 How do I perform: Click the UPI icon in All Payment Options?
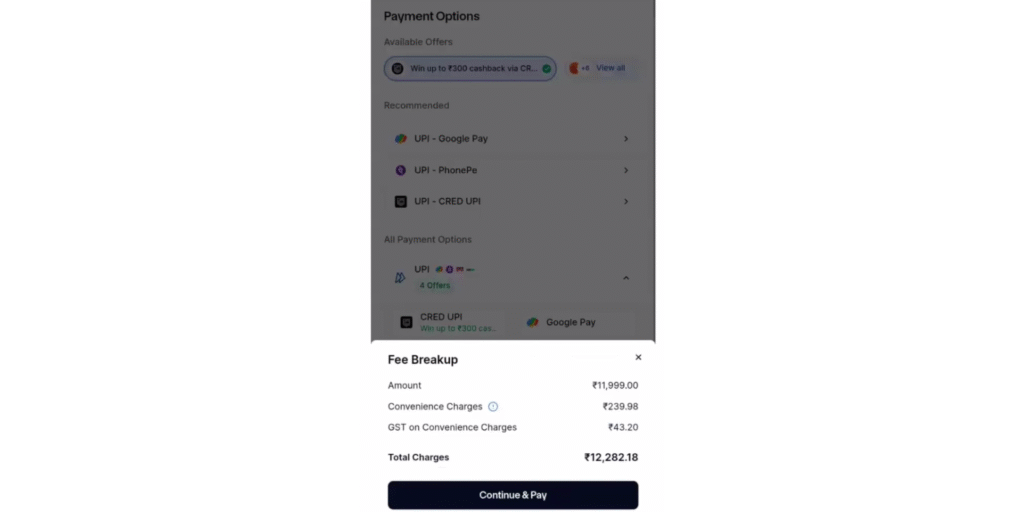tap(400, 277)
